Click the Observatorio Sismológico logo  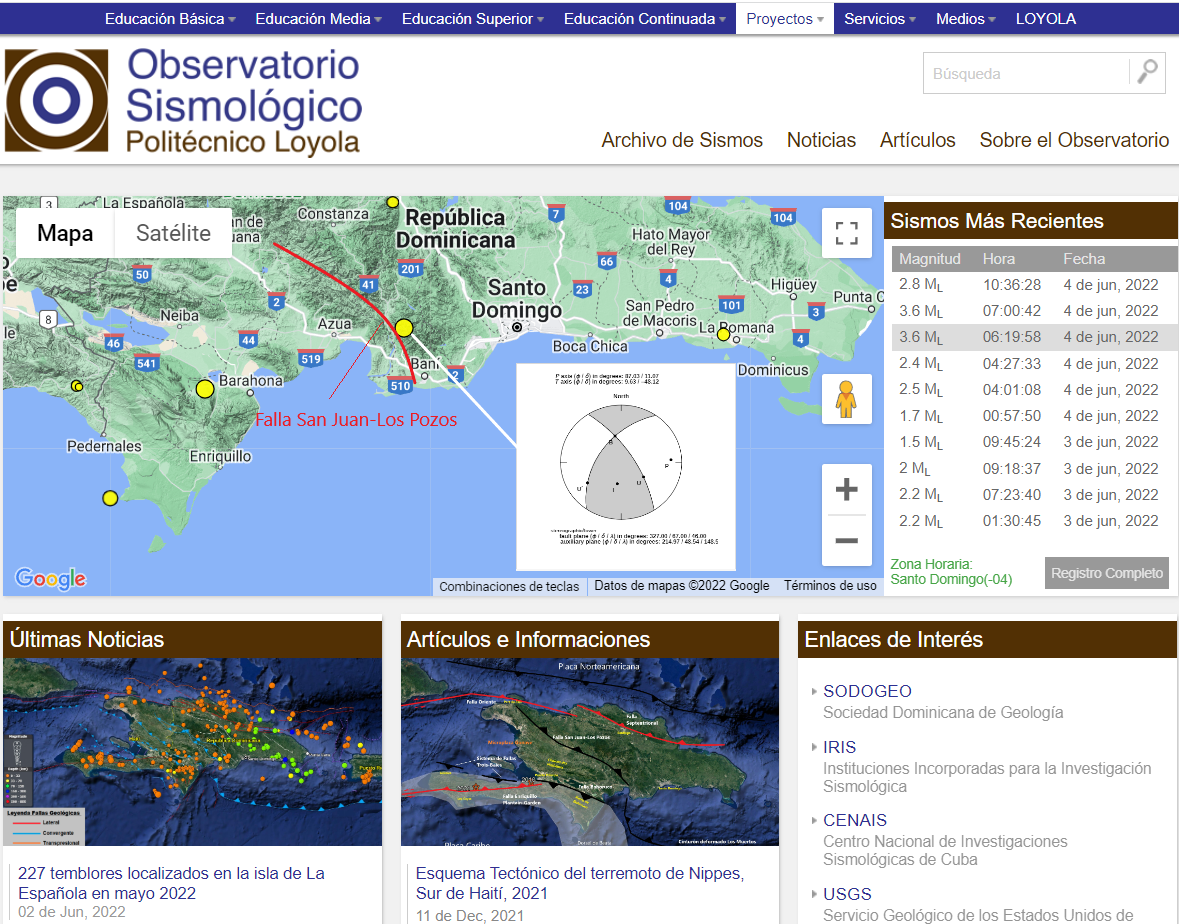point(183,103)
